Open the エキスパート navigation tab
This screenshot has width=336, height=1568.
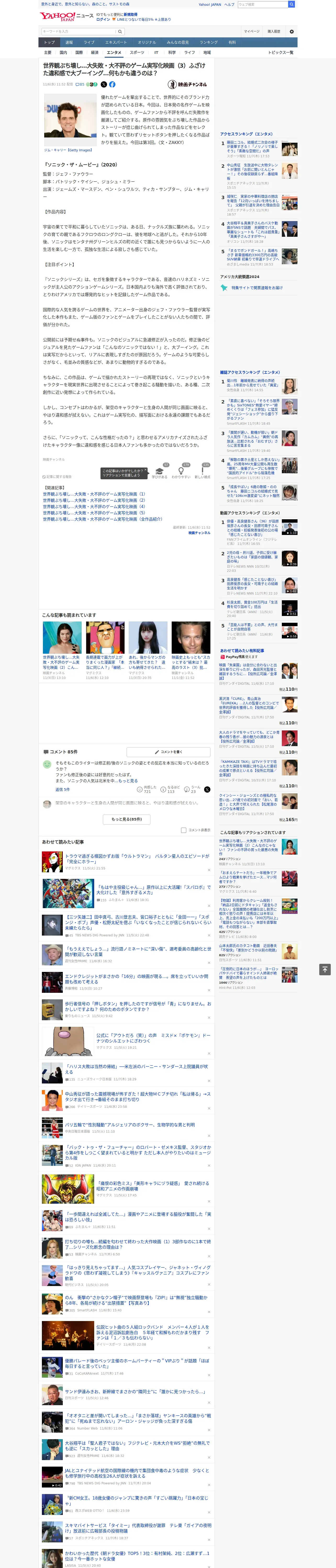116,43
